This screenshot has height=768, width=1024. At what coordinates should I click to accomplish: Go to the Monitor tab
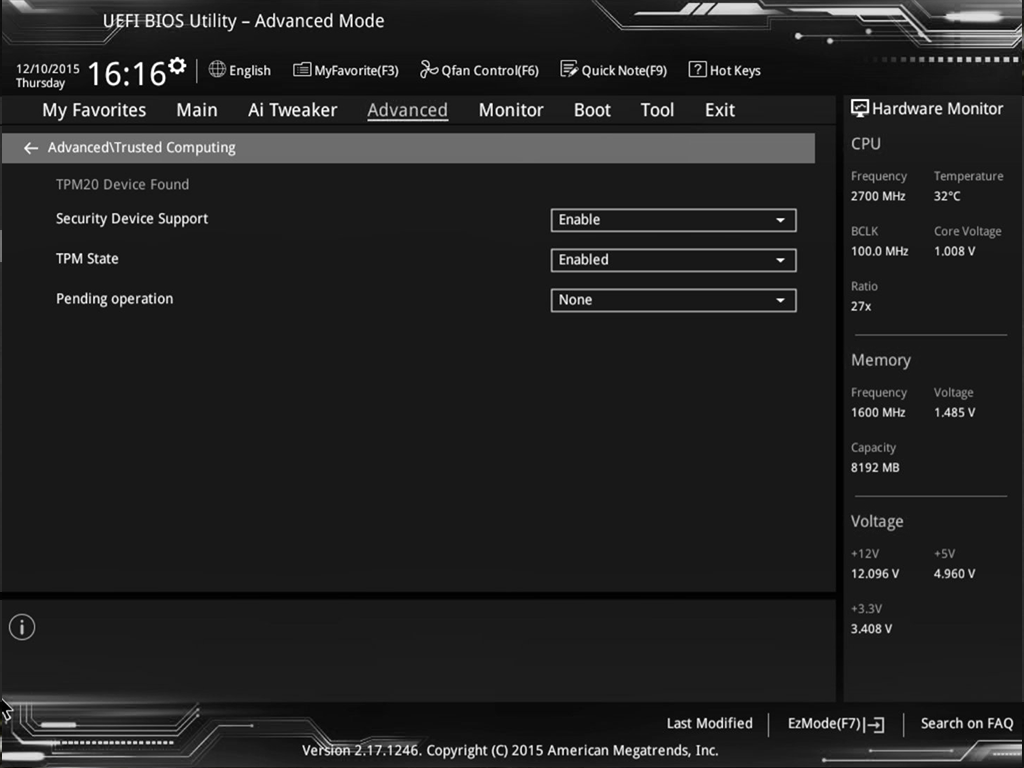pos(511,110)
